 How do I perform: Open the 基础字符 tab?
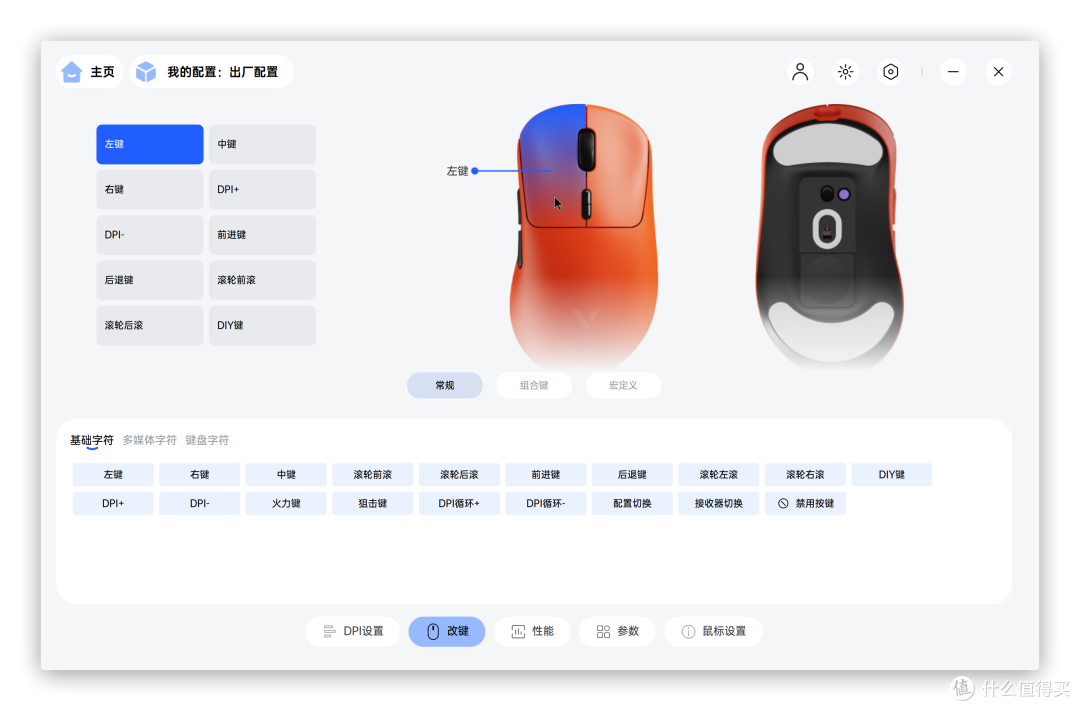pos(92,440)
